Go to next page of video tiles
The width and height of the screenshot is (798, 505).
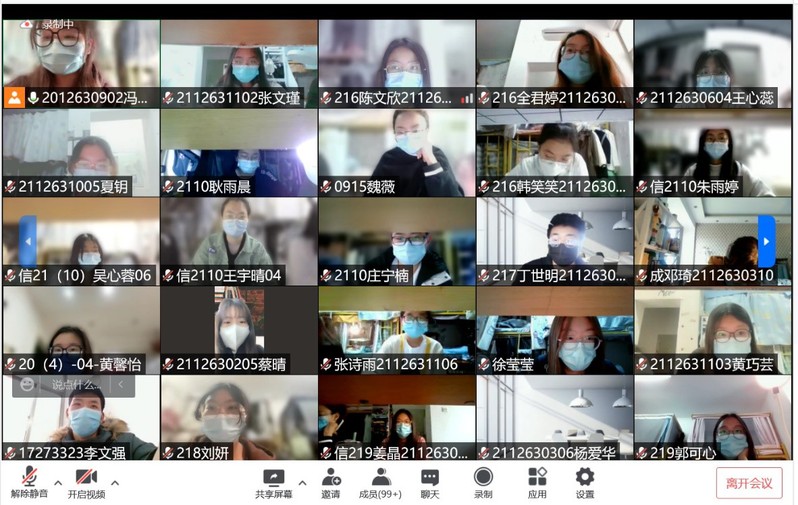(x=766, y=241)
